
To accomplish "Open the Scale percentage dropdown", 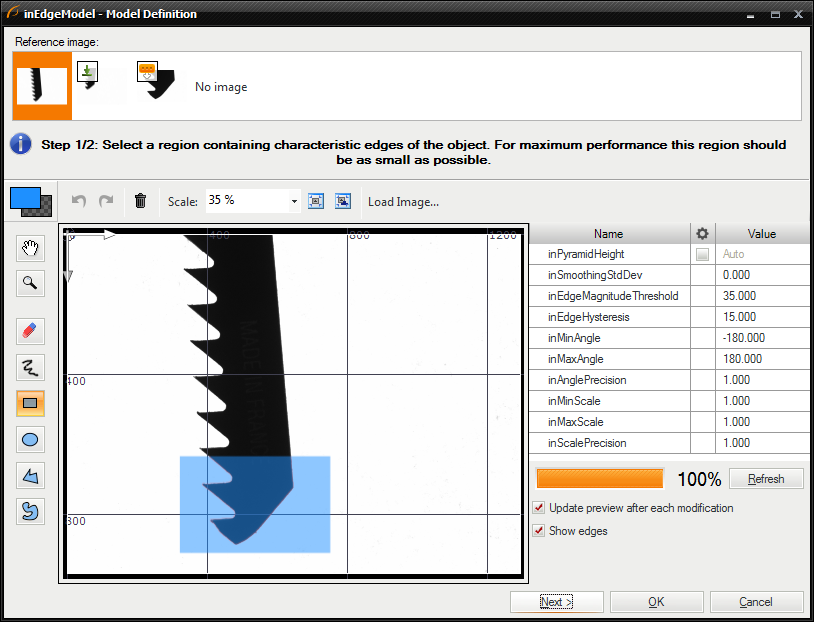I will 294,201.
